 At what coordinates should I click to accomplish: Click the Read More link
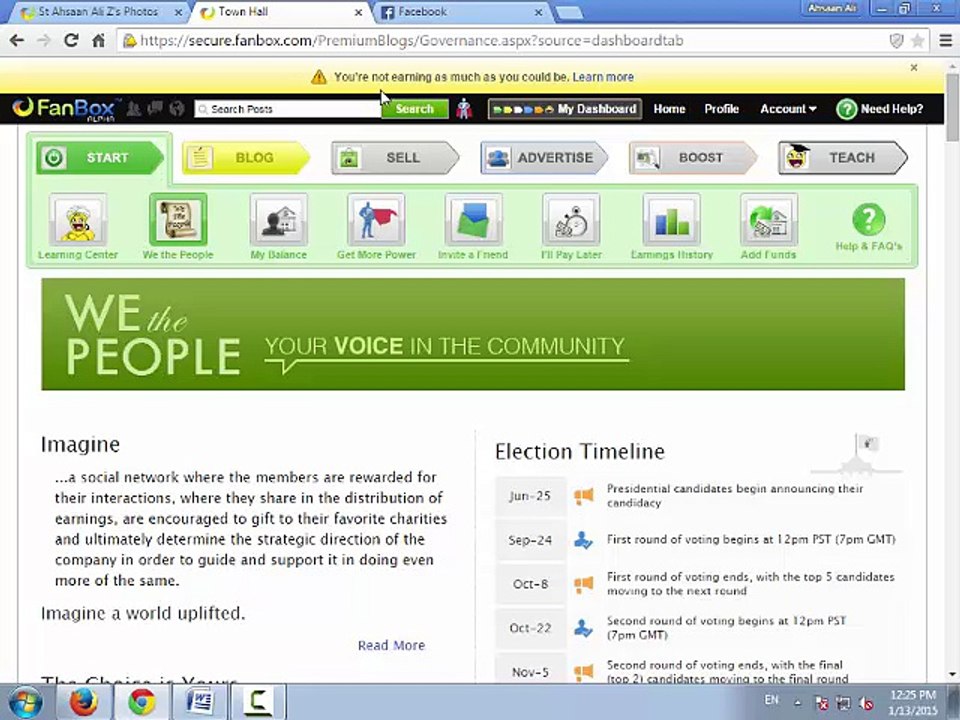click(x=391, y=645)
